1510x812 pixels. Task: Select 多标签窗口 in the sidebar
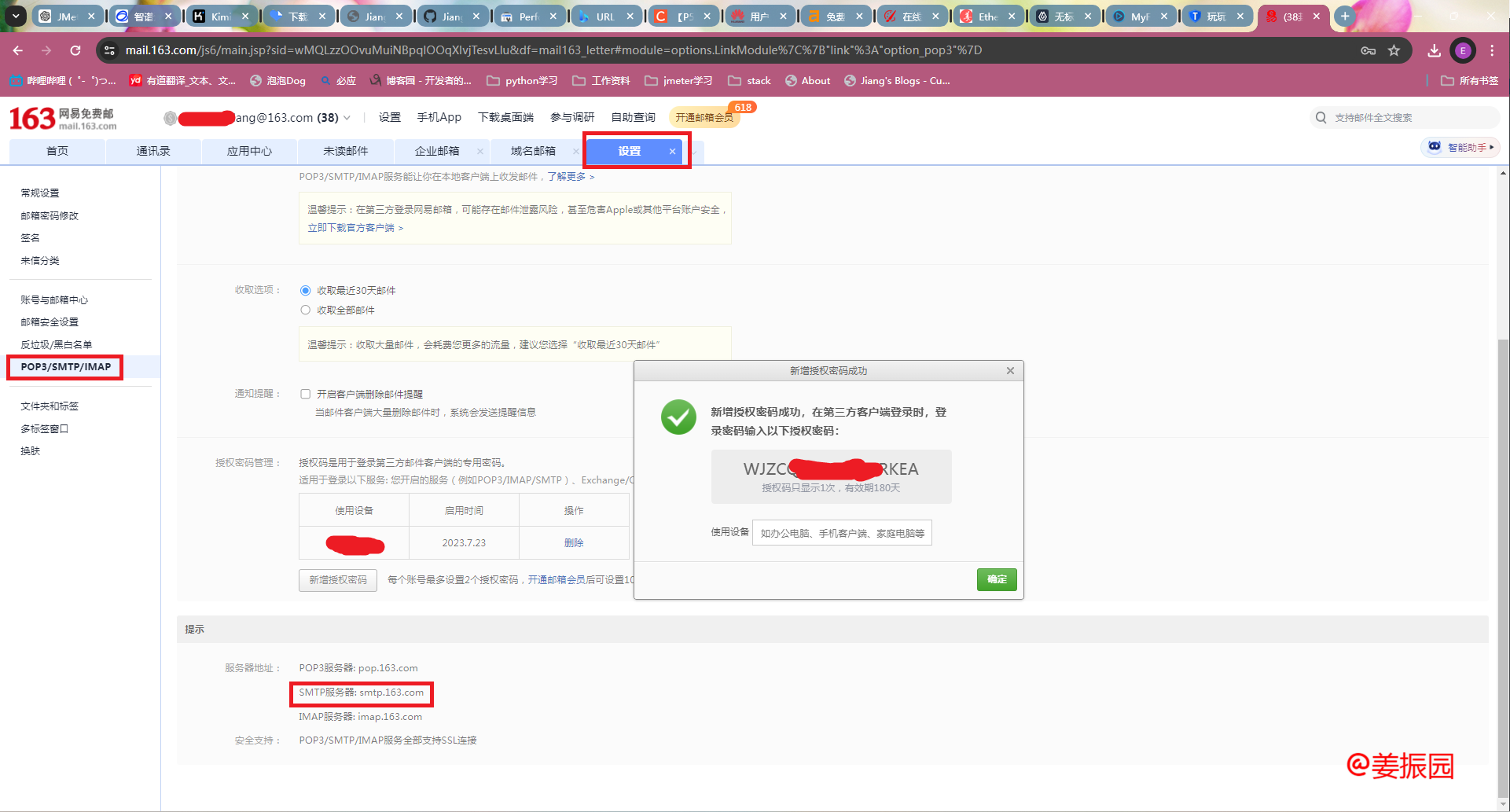point(45,429)
